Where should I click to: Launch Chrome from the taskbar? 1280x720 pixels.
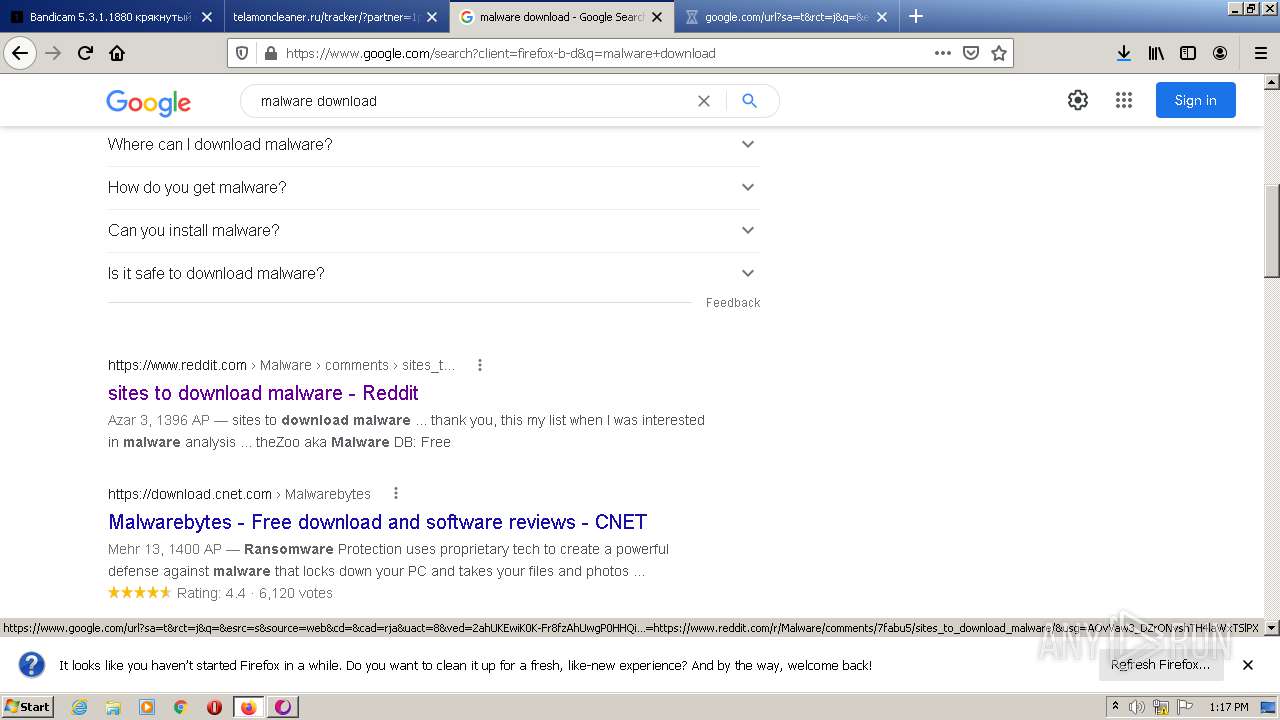180,707
